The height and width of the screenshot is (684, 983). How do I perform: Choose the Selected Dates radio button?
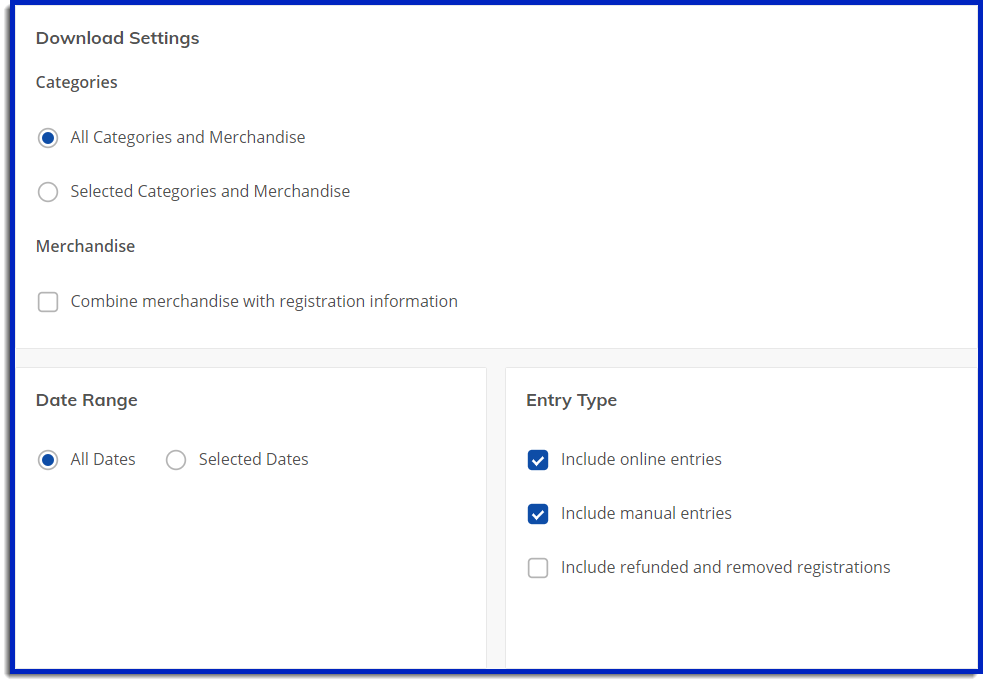pyautogui.click(x=176, y=460)
